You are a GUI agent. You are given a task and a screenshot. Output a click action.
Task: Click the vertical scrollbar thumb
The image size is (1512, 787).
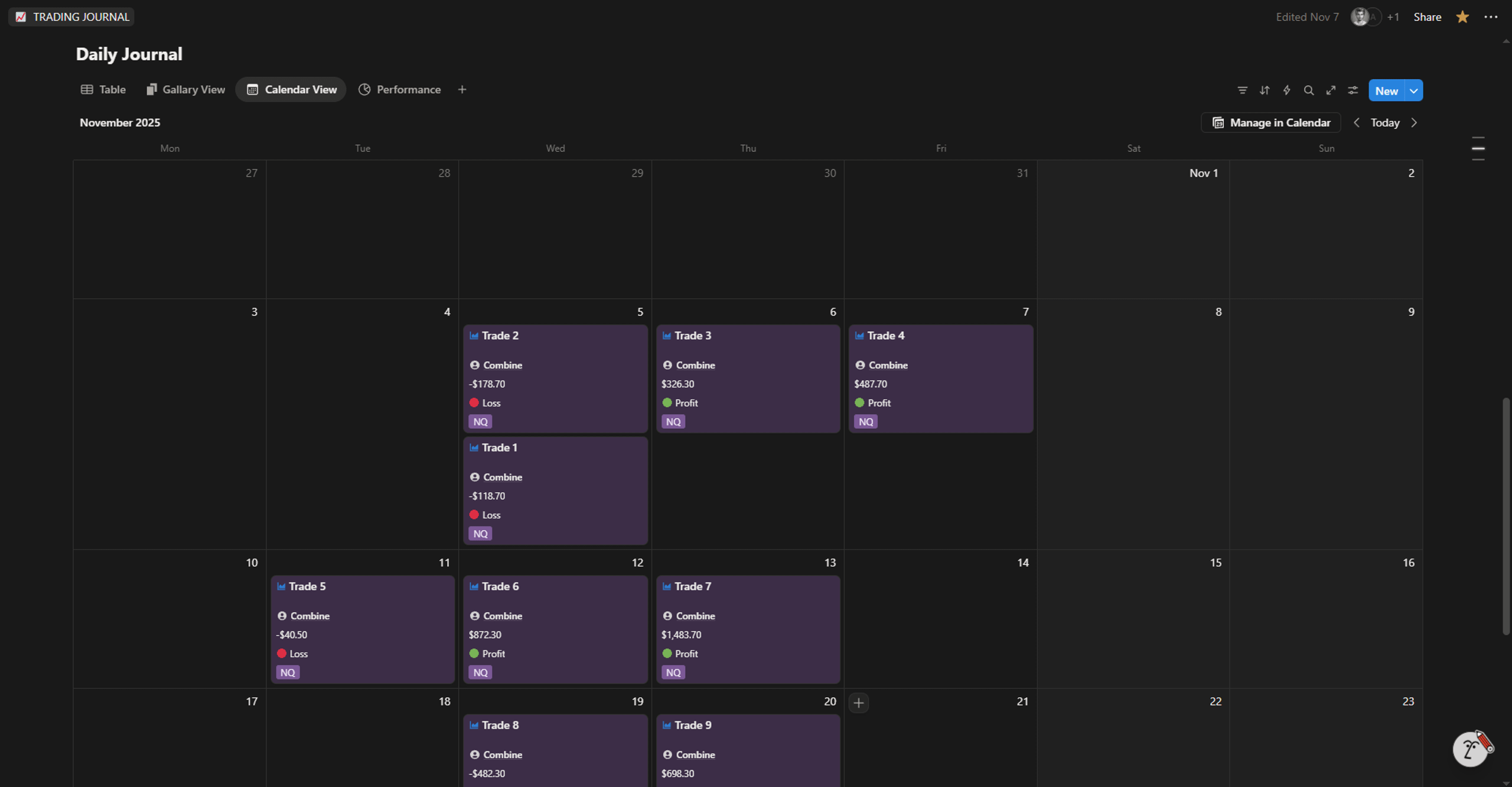click(1506, 517)
